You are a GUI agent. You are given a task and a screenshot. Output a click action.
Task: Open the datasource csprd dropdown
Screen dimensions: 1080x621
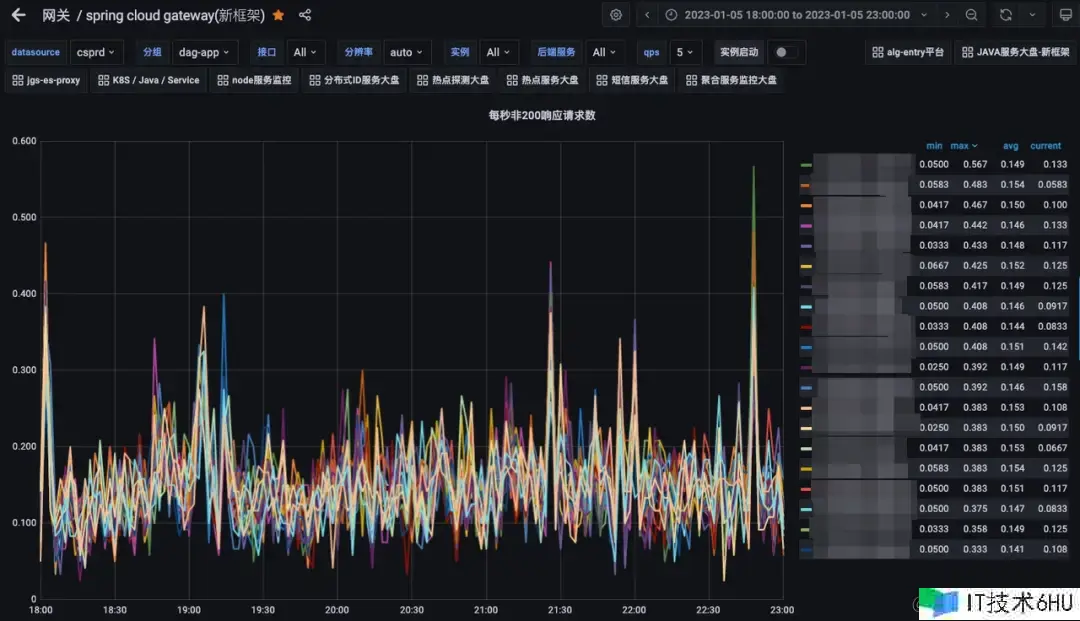(x=95, y=52)
